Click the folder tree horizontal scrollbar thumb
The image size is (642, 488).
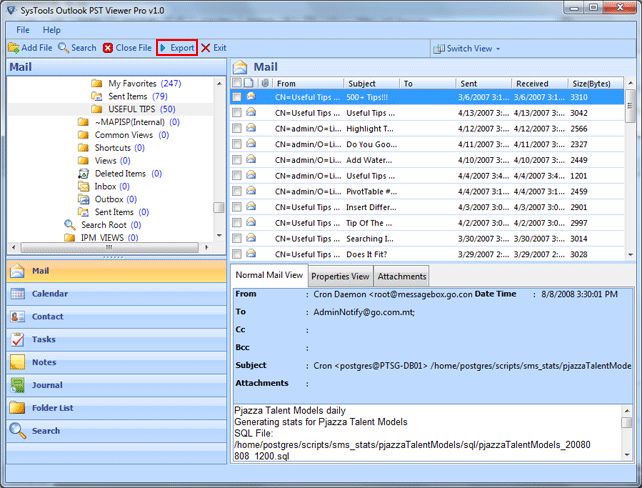(x=109, y=247)
